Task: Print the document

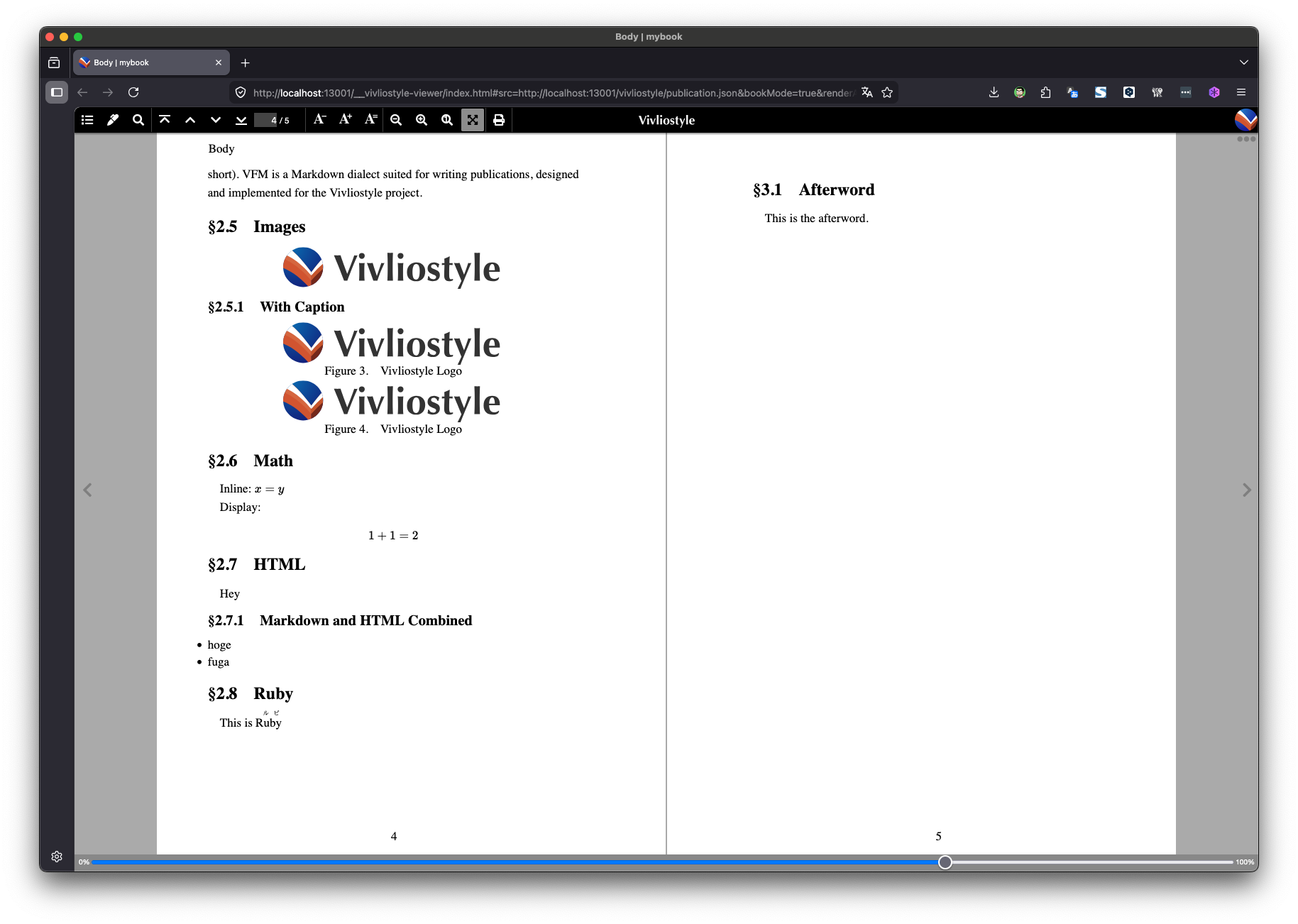Action: click(x=499, y=120)
